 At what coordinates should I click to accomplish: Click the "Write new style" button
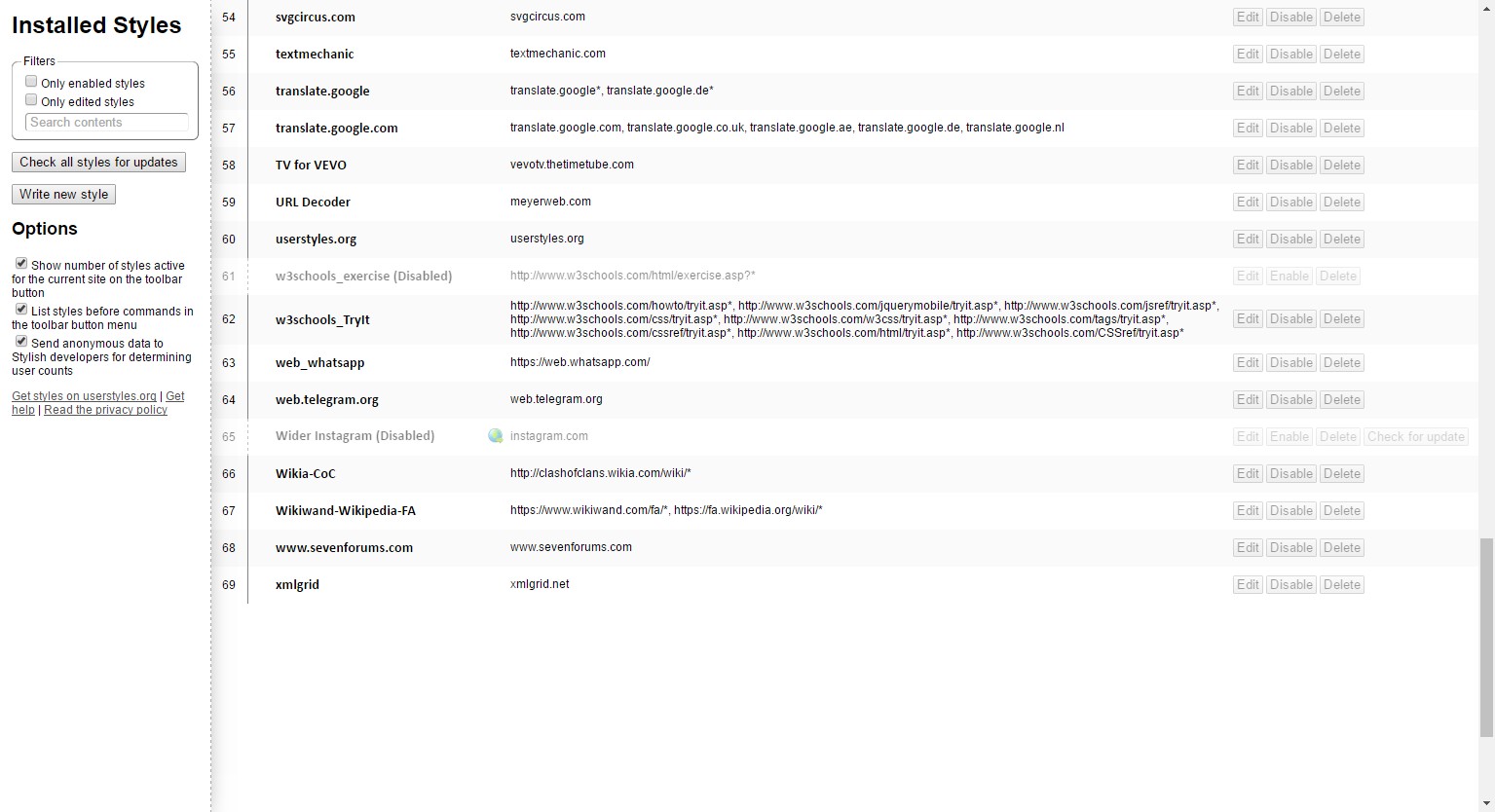pyautogui.click(x=62, y=194)
